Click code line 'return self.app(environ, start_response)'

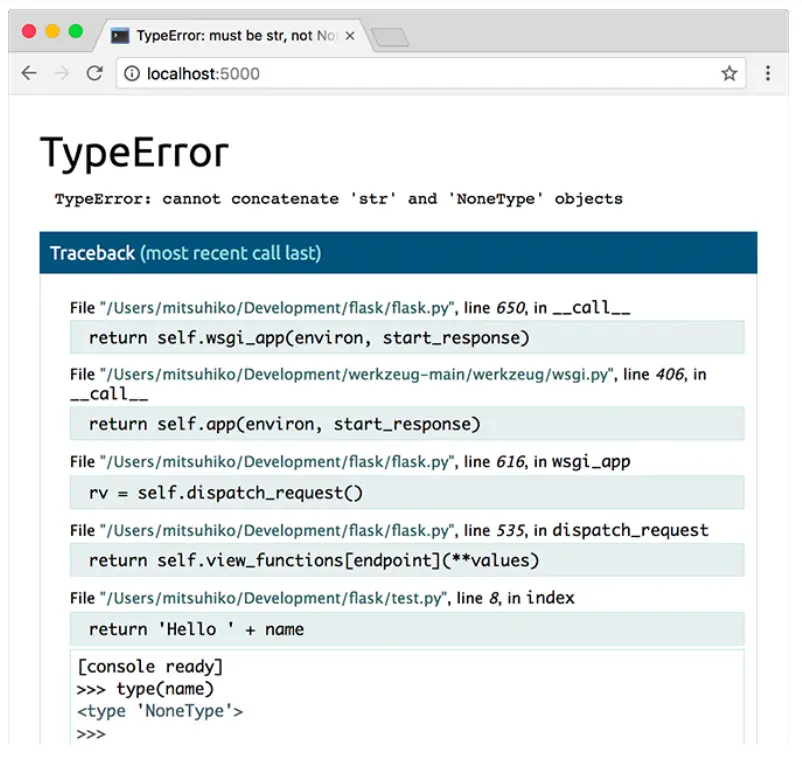(407, 423)
